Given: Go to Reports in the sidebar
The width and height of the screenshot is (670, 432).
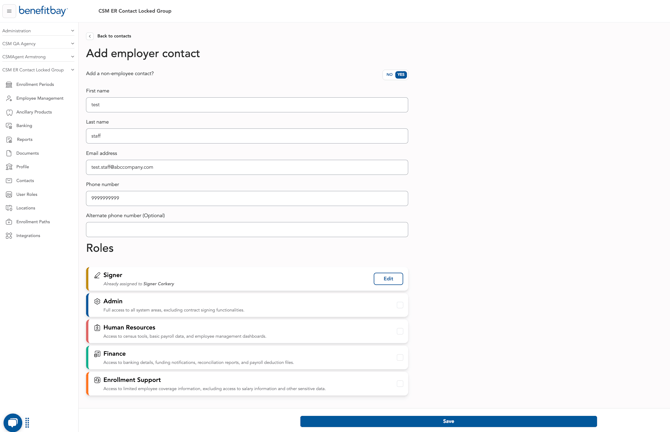Looking at the screenshot, I should [x=24, y=140].
